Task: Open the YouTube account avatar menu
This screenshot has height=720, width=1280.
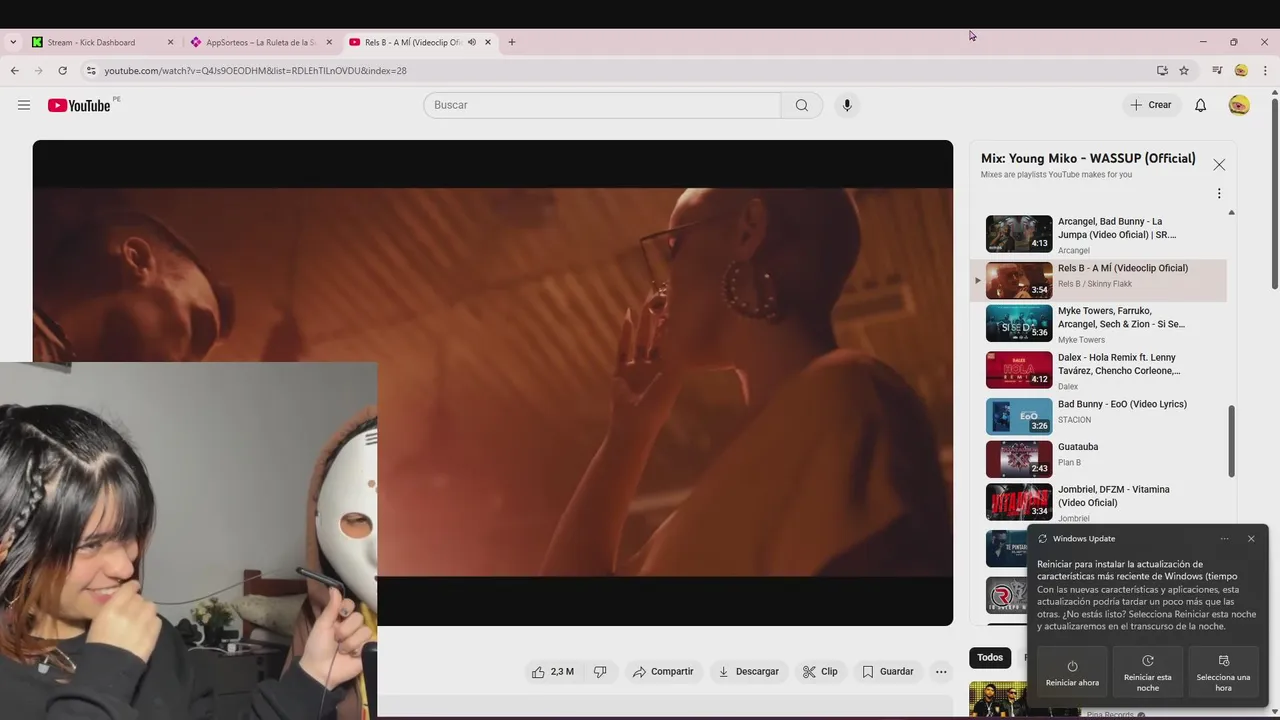Action: pyautogui.click(x=1239, y=105)
